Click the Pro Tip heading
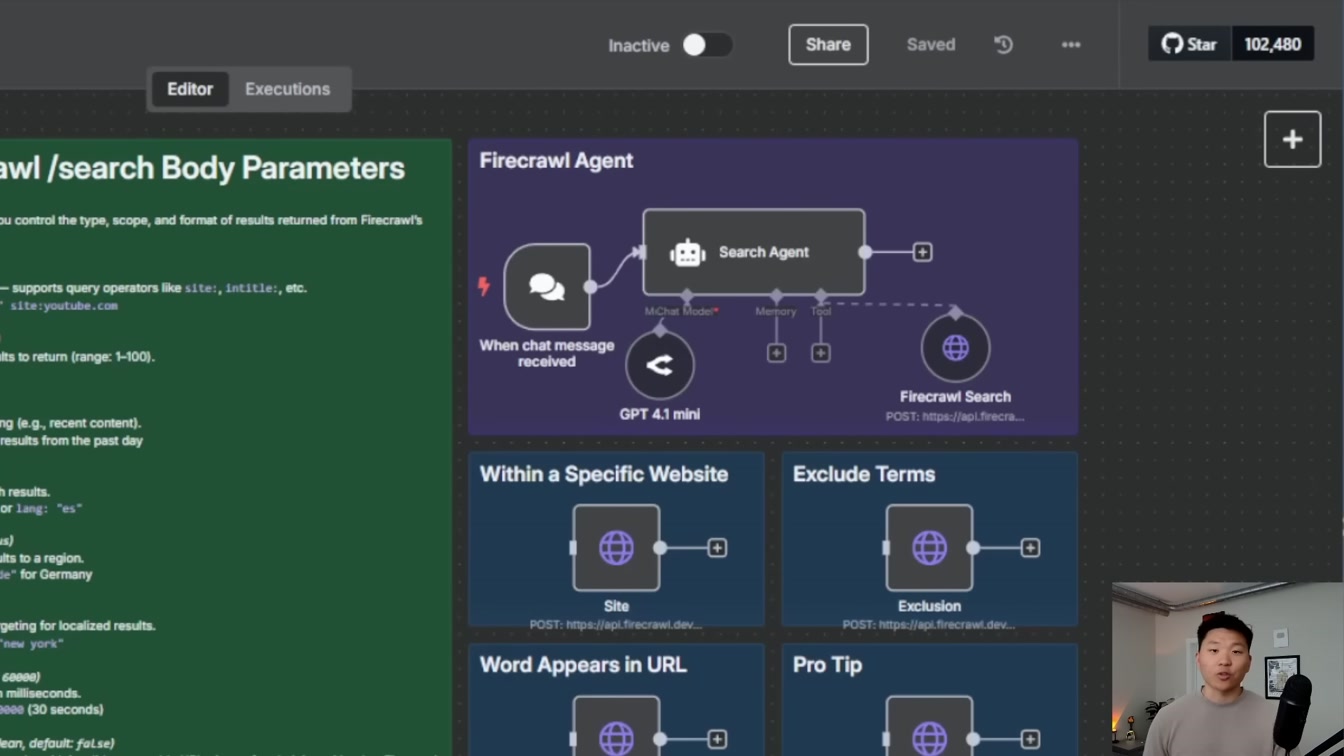The height and width of the screenshot is (756, 1344). pos(827,665)
